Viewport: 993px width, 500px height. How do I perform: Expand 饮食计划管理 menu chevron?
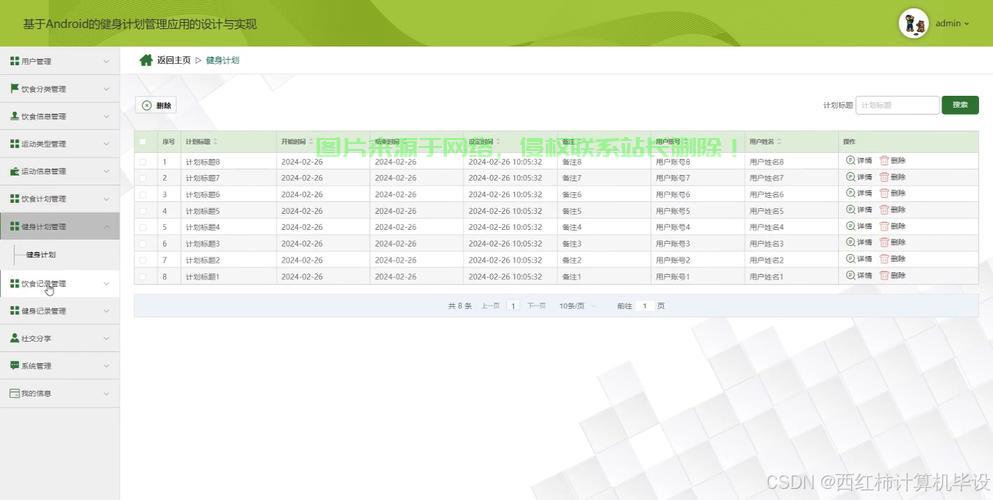point(106,199)
